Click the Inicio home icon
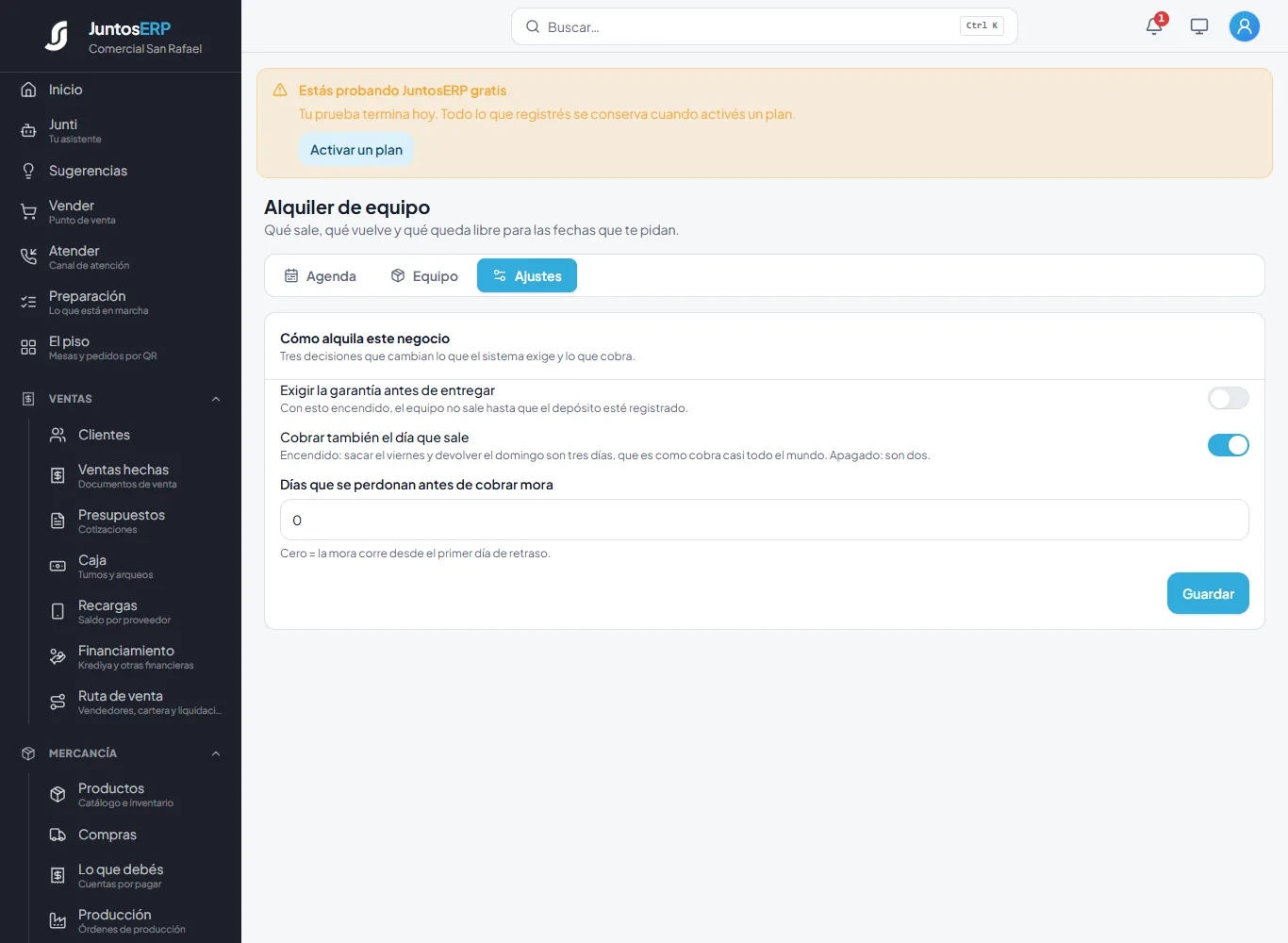The height and width of the screenshot is (943, 1288). (28, 90)
